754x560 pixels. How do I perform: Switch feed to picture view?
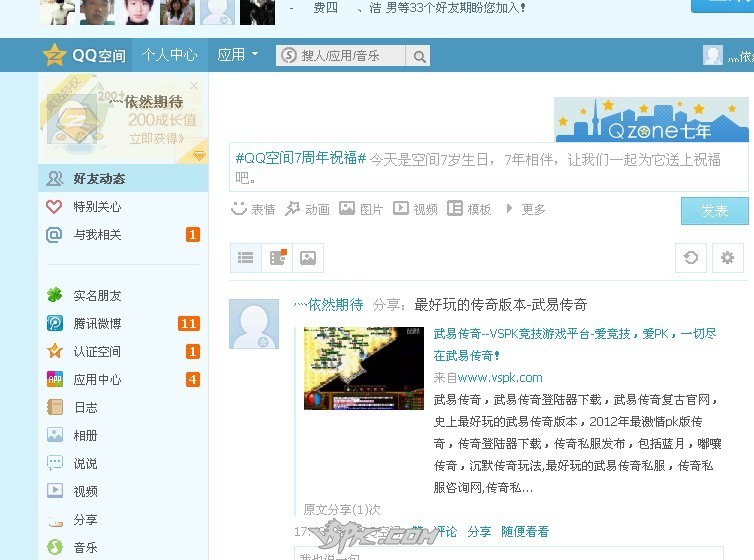pyautogui.click(x=308, y=258)
